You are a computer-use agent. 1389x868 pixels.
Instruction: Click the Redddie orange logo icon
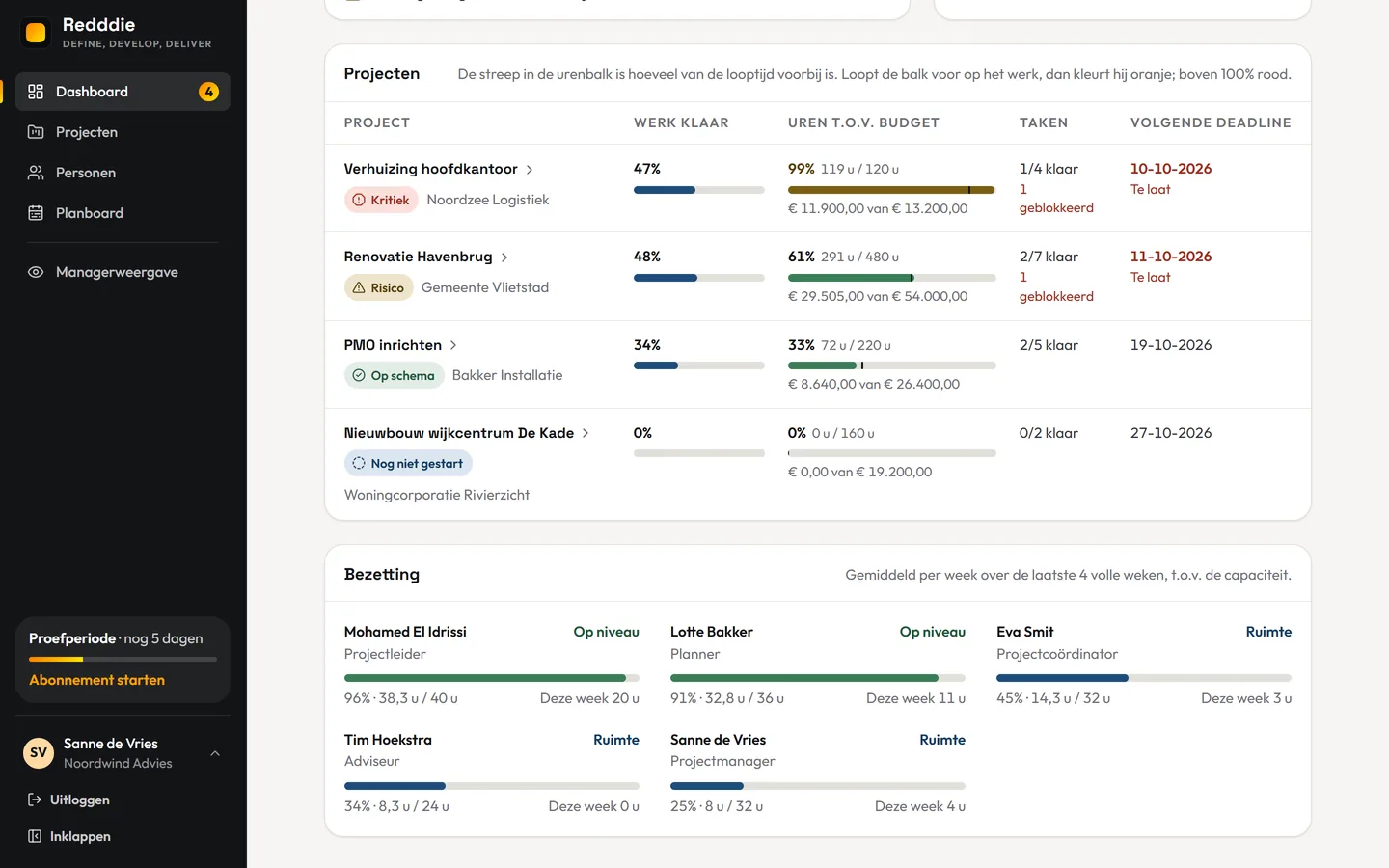(x=36, y=33)
